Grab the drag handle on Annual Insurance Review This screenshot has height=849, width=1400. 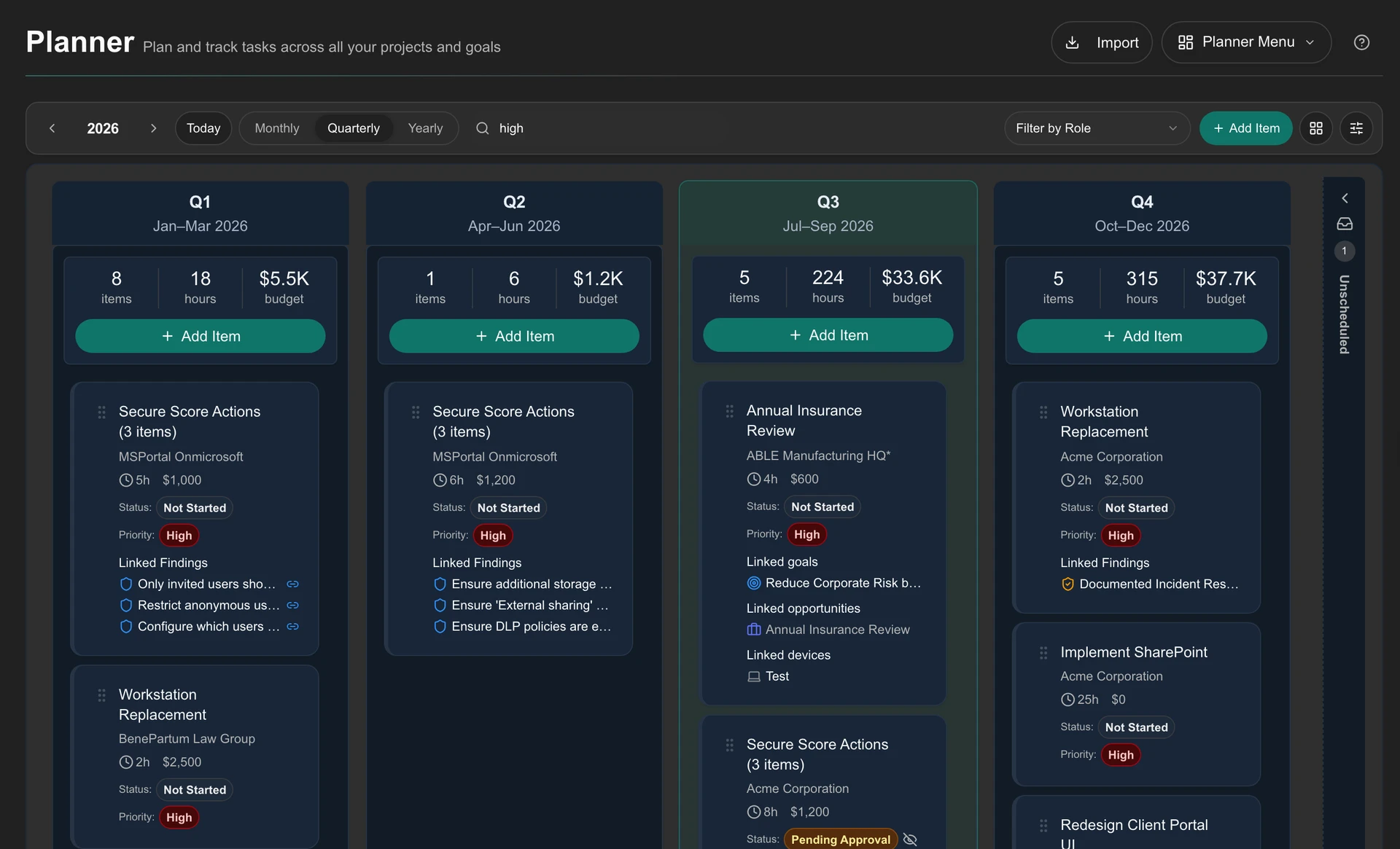(729, 411)
